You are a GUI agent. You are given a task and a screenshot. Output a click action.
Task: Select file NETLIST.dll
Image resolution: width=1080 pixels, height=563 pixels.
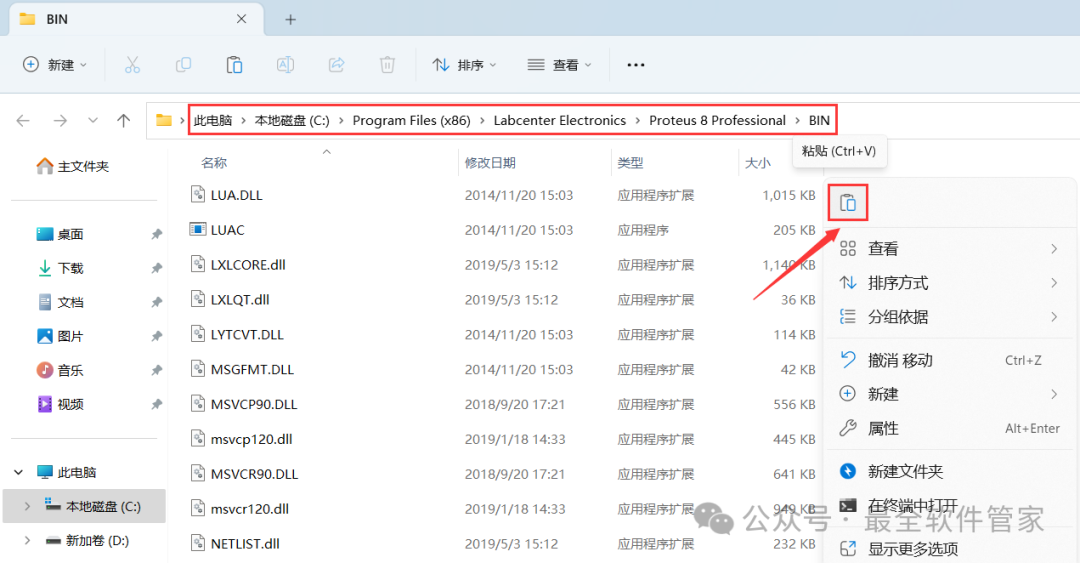tap(245, 544)
